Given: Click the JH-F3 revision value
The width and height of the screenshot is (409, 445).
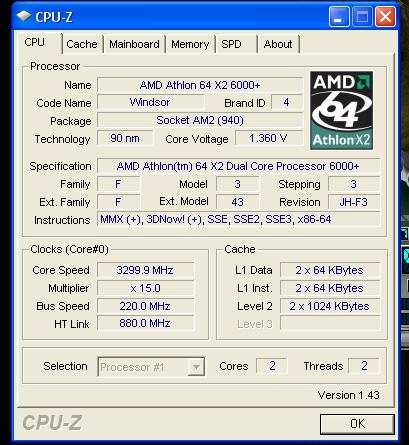Looking at the screenshot, I should point(354,202).
